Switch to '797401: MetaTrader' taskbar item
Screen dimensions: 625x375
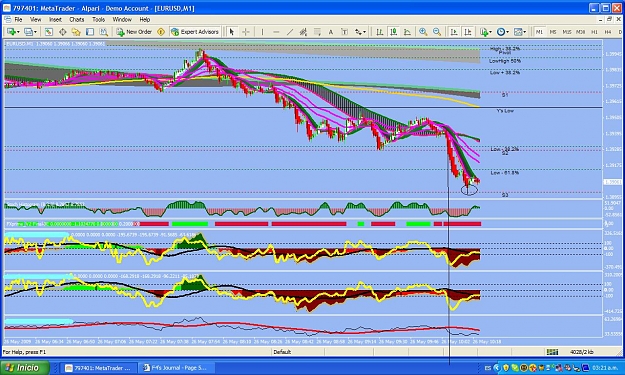click(x=98, y=368)
